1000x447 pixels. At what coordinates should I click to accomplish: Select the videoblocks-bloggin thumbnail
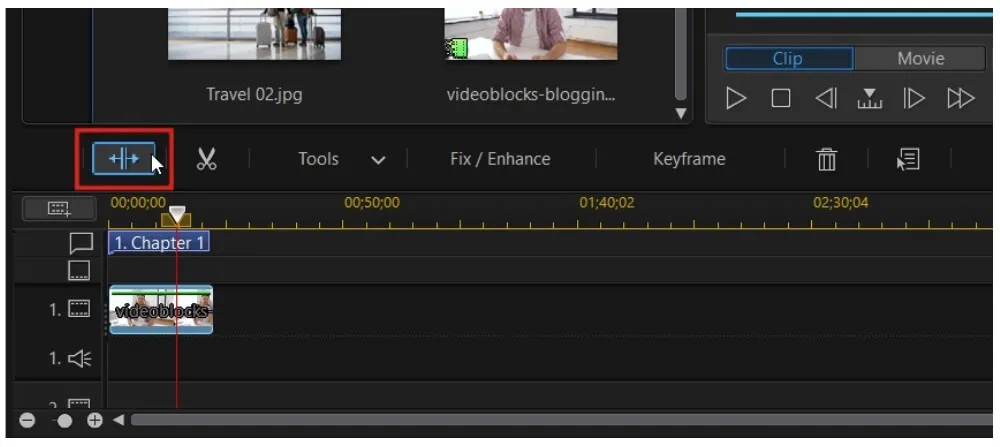point(531,34)
